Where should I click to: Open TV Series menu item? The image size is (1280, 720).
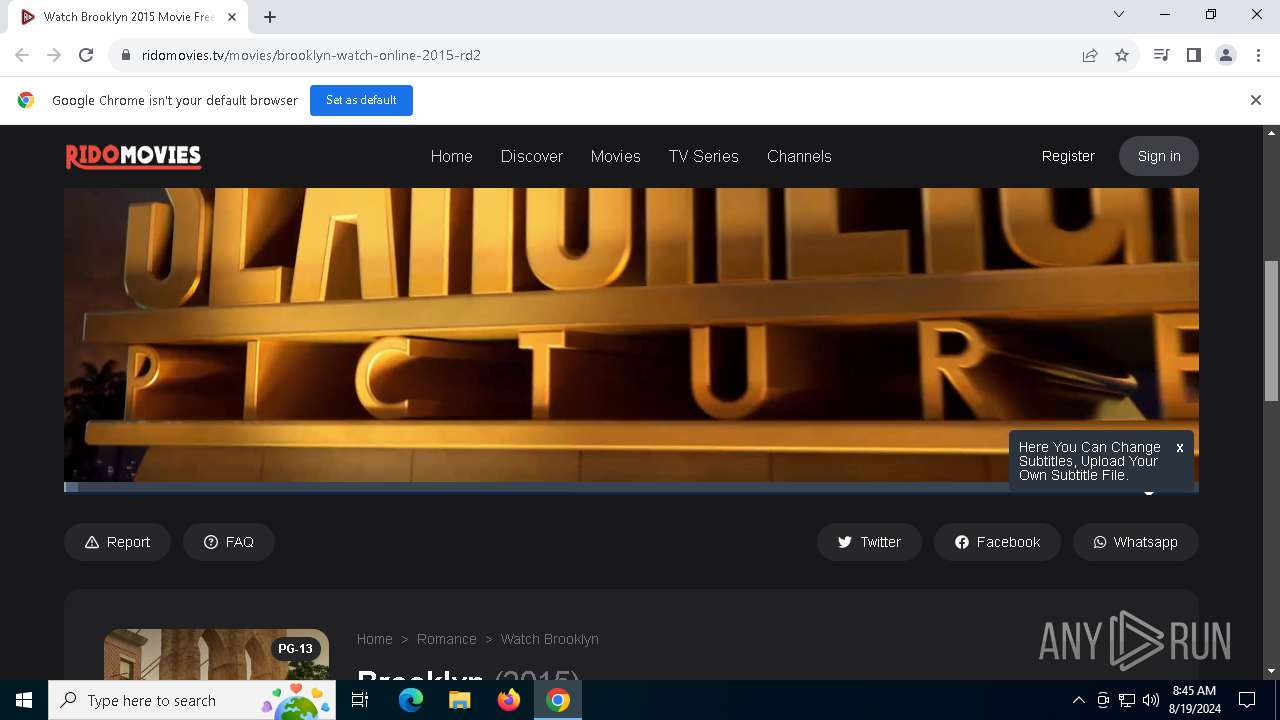click(704, 156)
